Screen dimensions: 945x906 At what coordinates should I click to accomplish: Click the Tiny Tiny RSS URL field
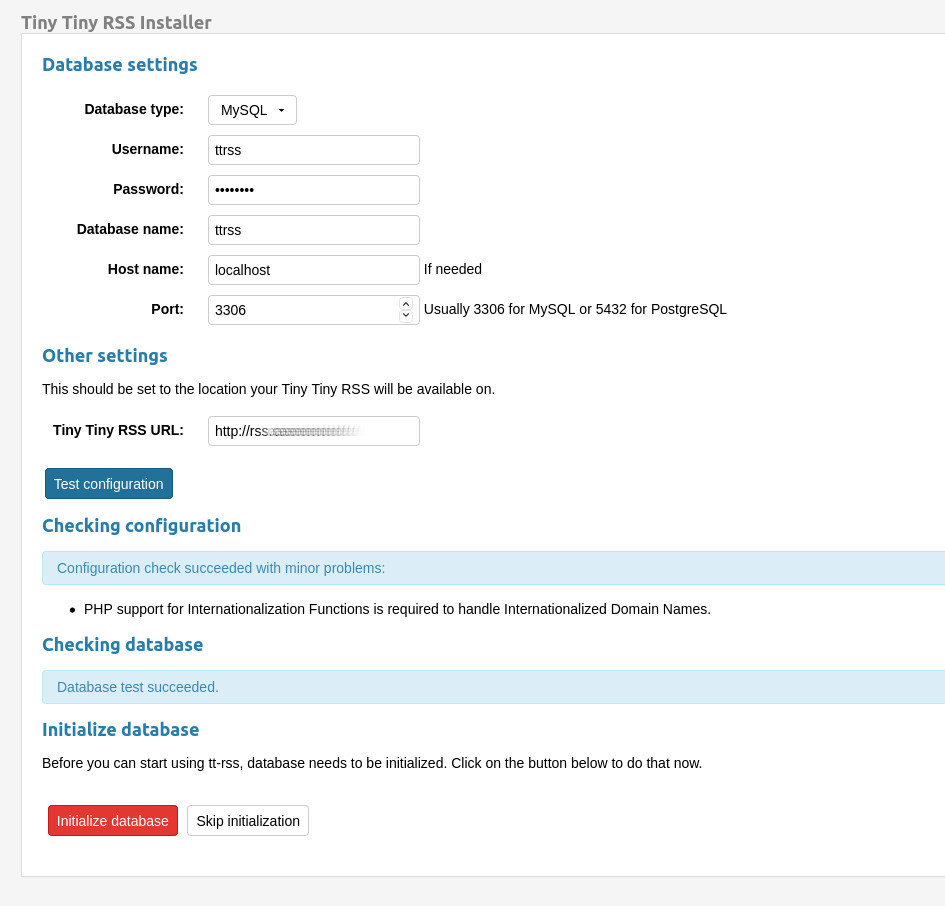coord(313,430)
